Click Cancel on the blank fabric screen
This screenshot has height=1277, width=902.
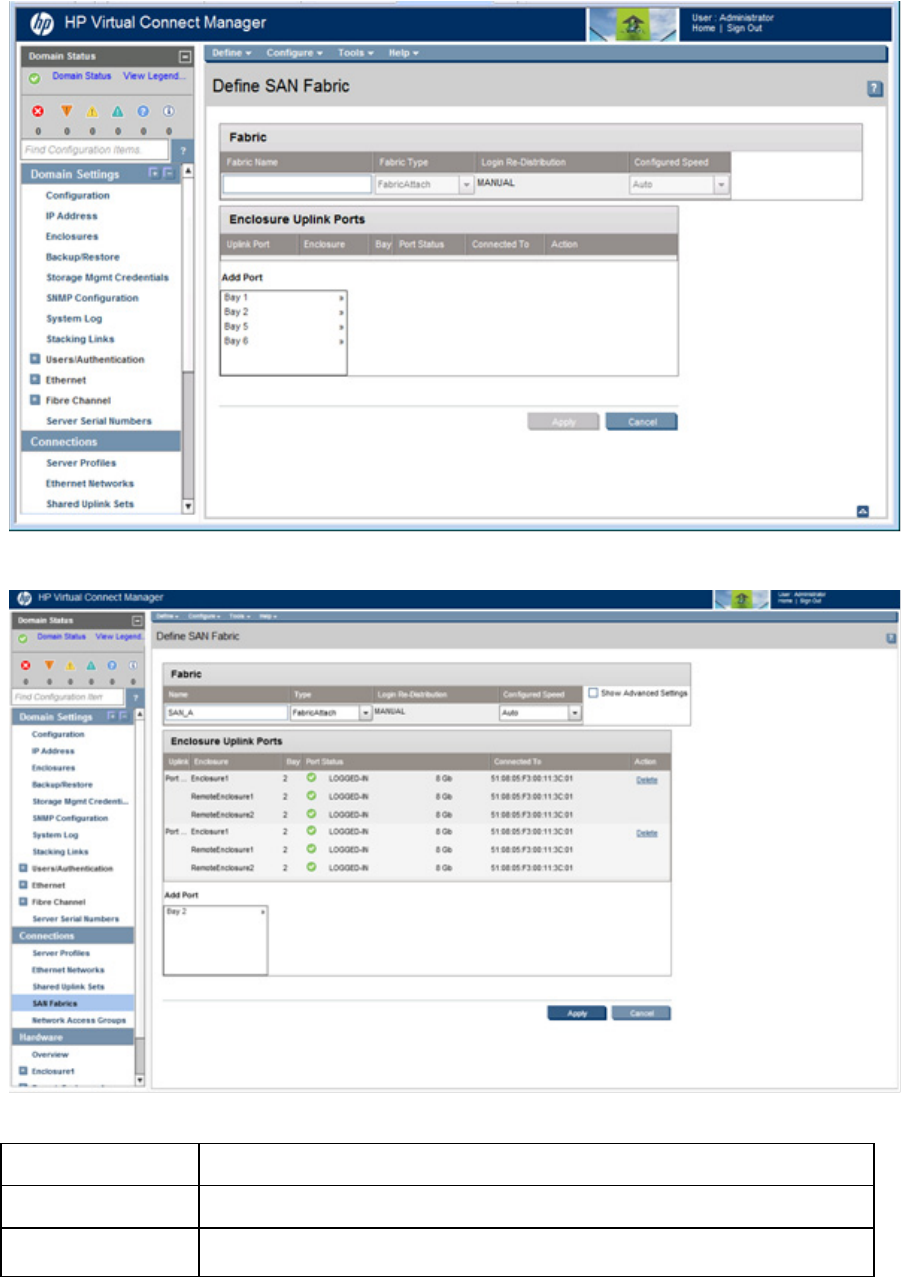tap(641, 422)
